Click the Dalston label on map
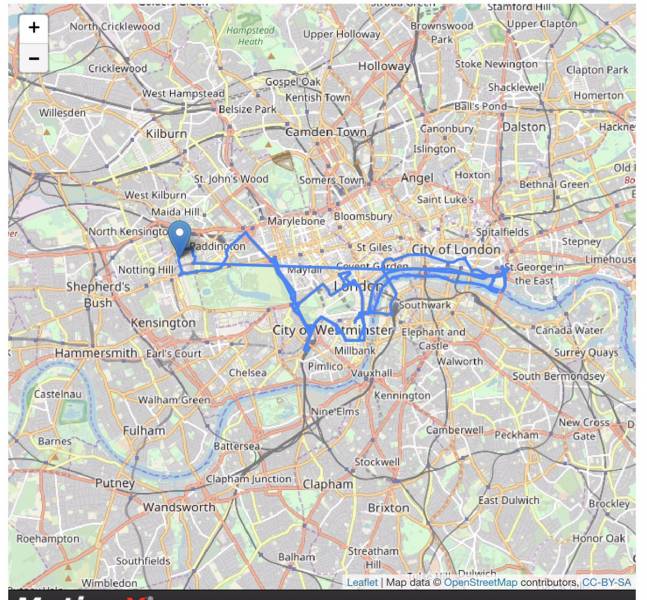The width and height of the screenshot is (647, 600). (524, 127)
